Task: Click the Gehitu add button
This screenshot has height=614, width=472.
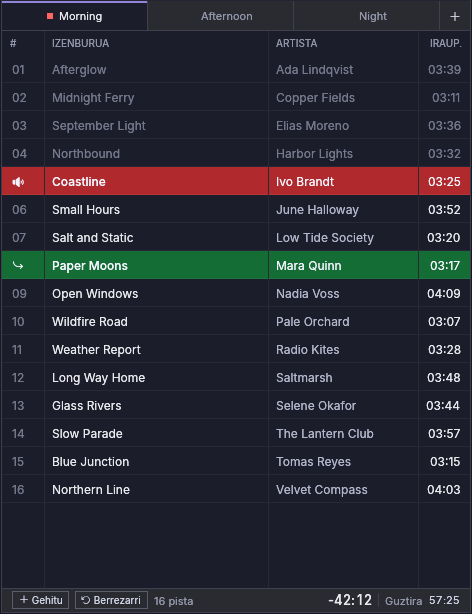Action: [41, 600]
